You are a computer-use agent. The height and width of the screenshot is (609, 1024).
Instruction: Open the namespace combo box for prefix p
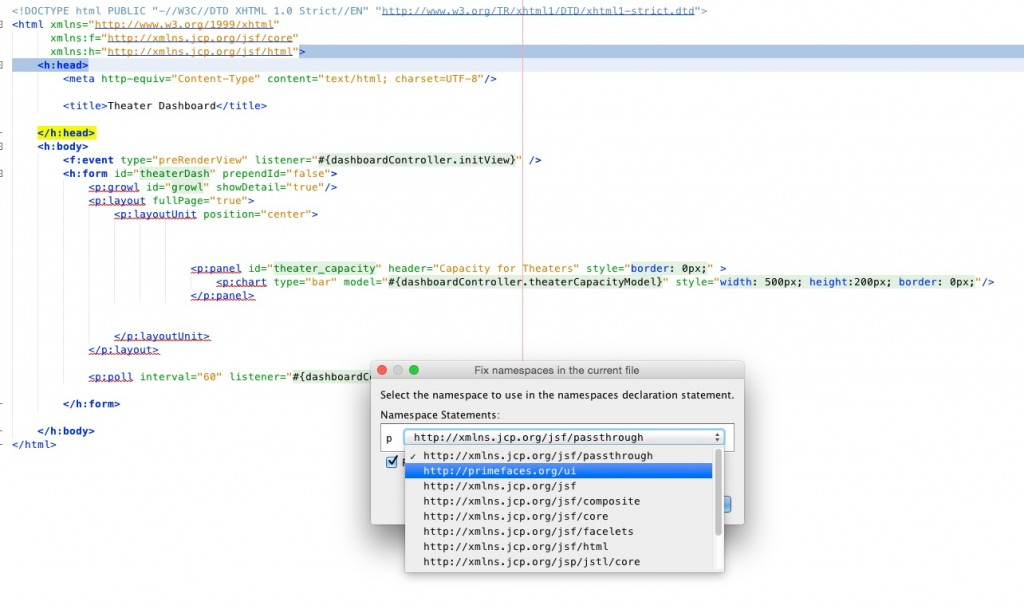coord(564,437)
